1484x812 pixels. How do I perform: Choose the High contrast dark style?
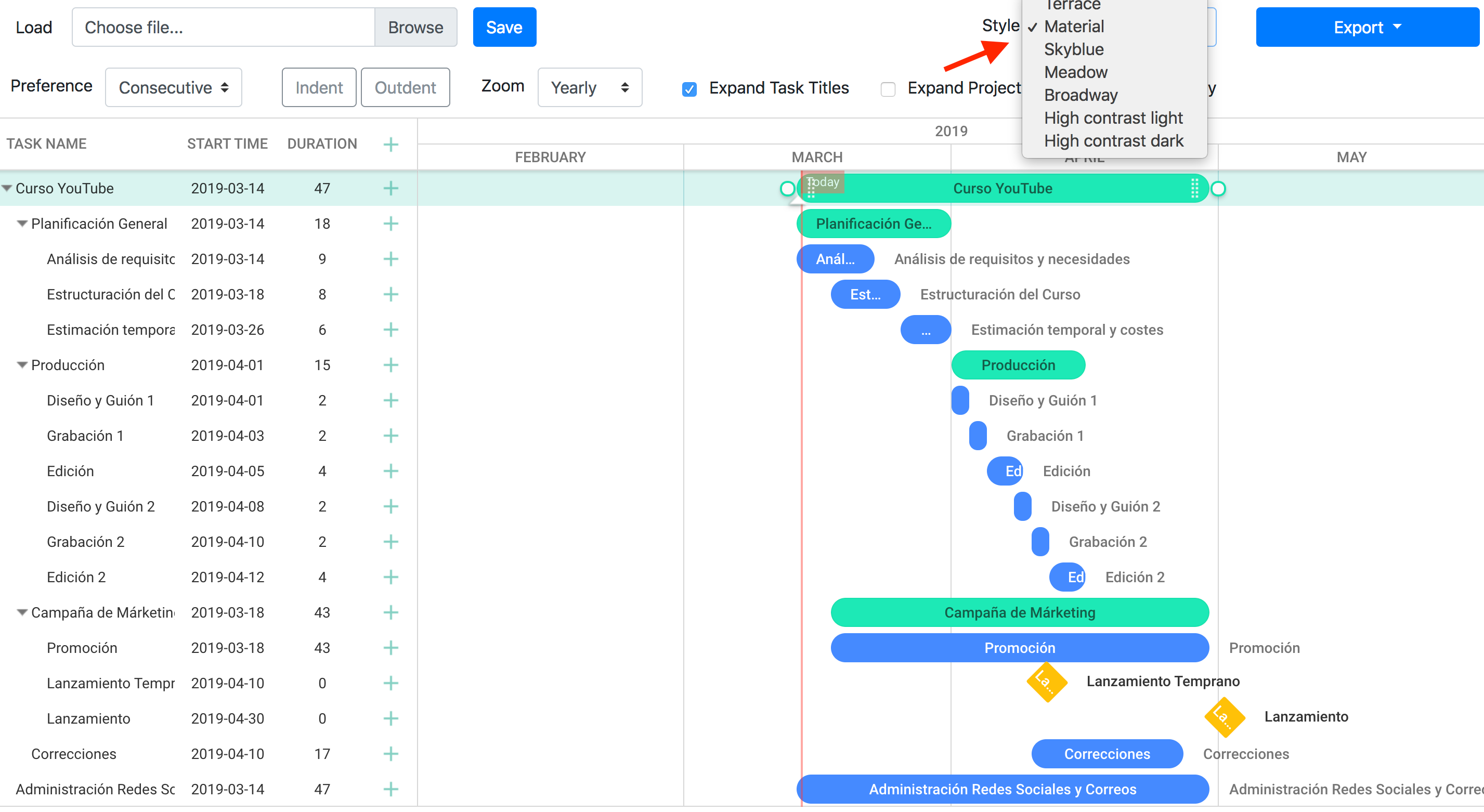click(x=1113, y=141)
